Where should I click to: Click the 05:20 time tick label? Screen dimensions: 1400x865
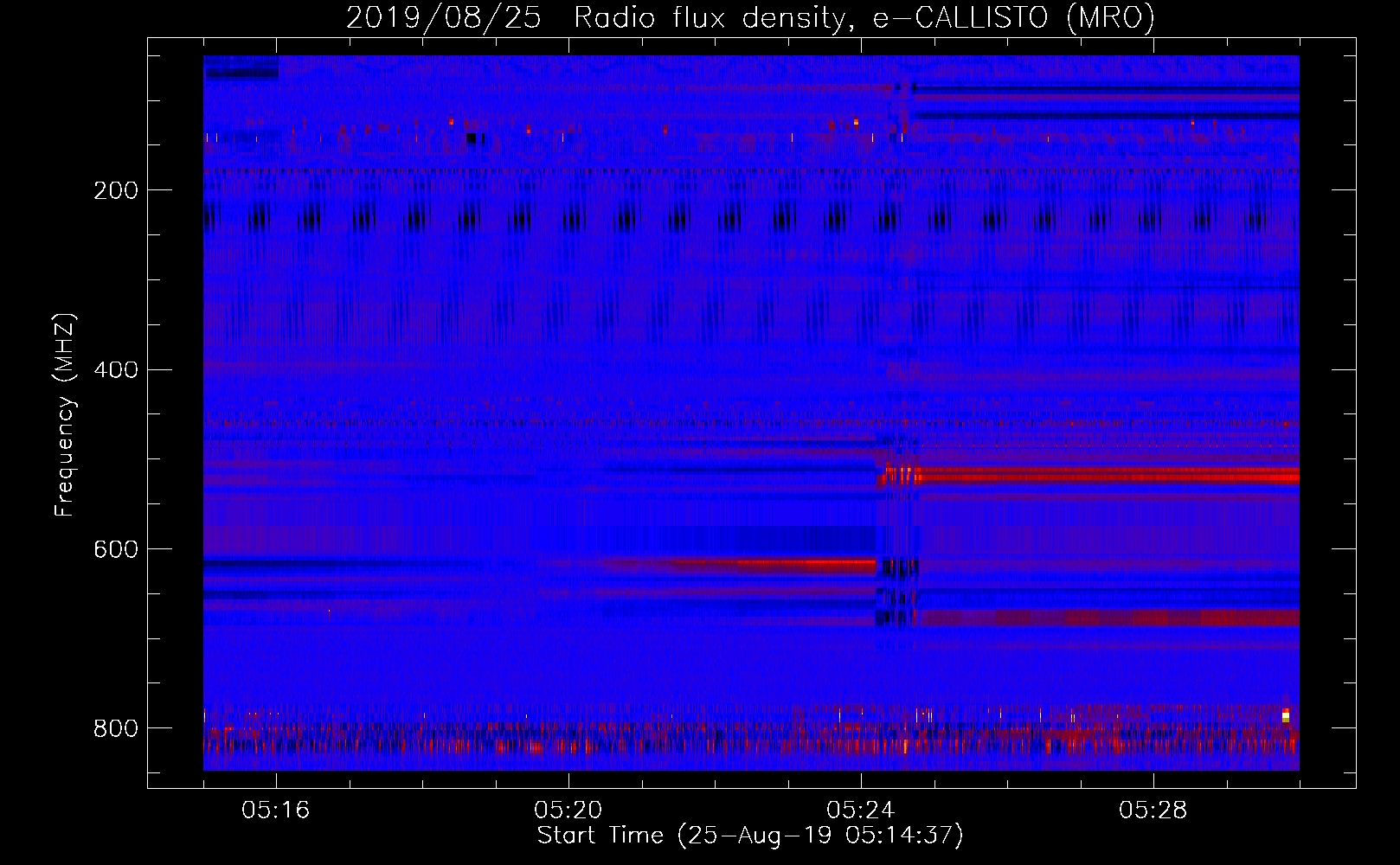pyautogui.click(x=568, y=811)
